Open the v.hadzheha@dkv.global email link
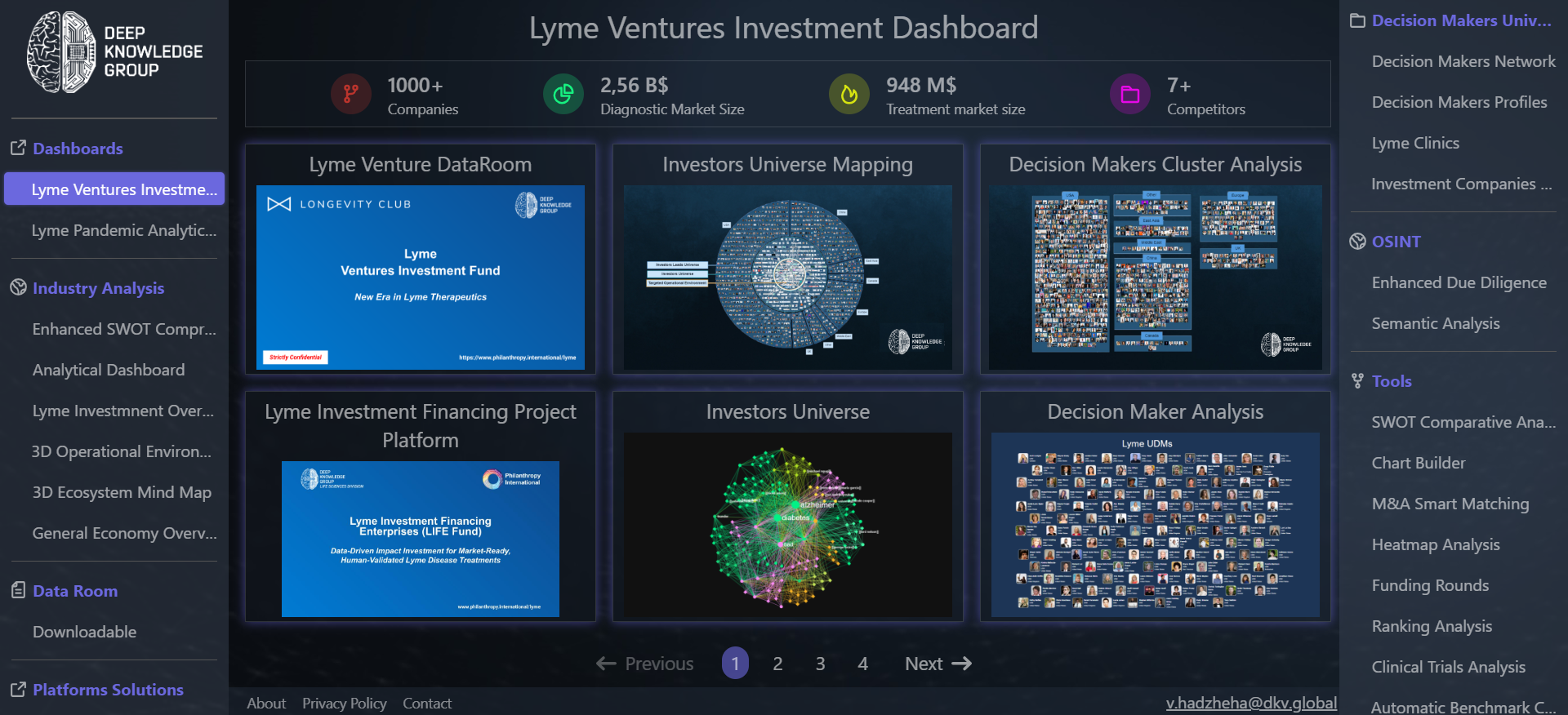The height and width of the screenshot is (715, 1568). [x=1250, y=703]
